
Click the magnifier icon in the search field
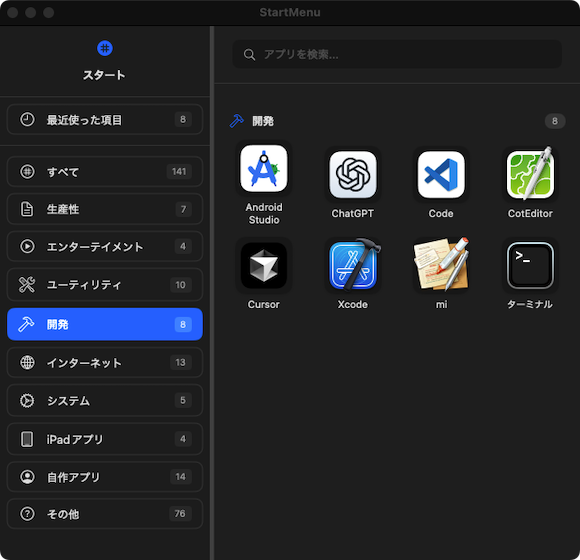click(x=249, y=55)
